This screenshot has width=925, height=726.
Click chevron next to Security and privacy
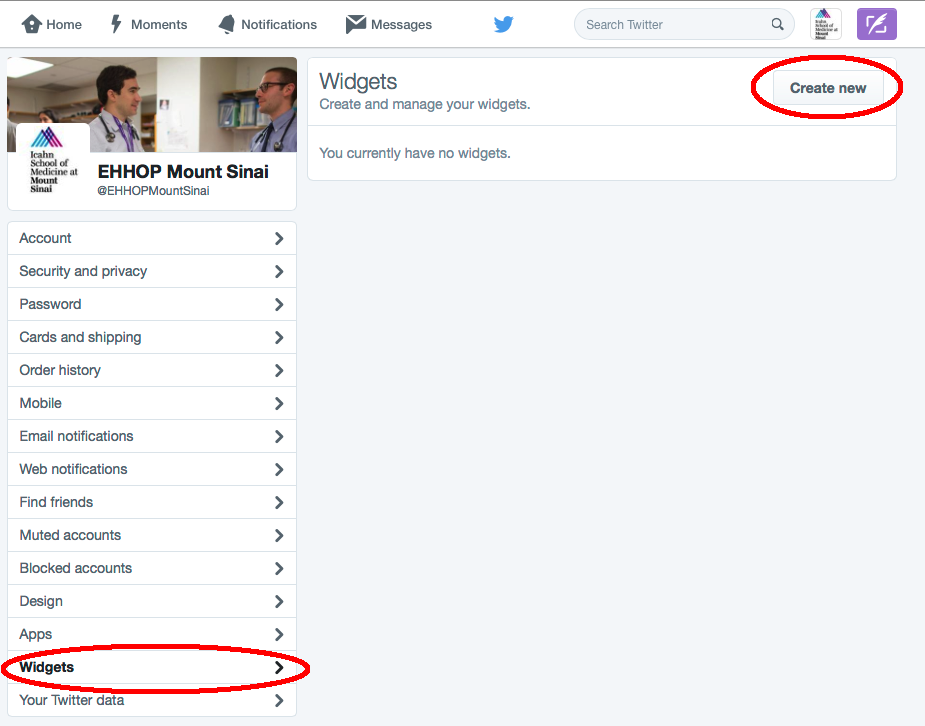(x=278, y=271)
